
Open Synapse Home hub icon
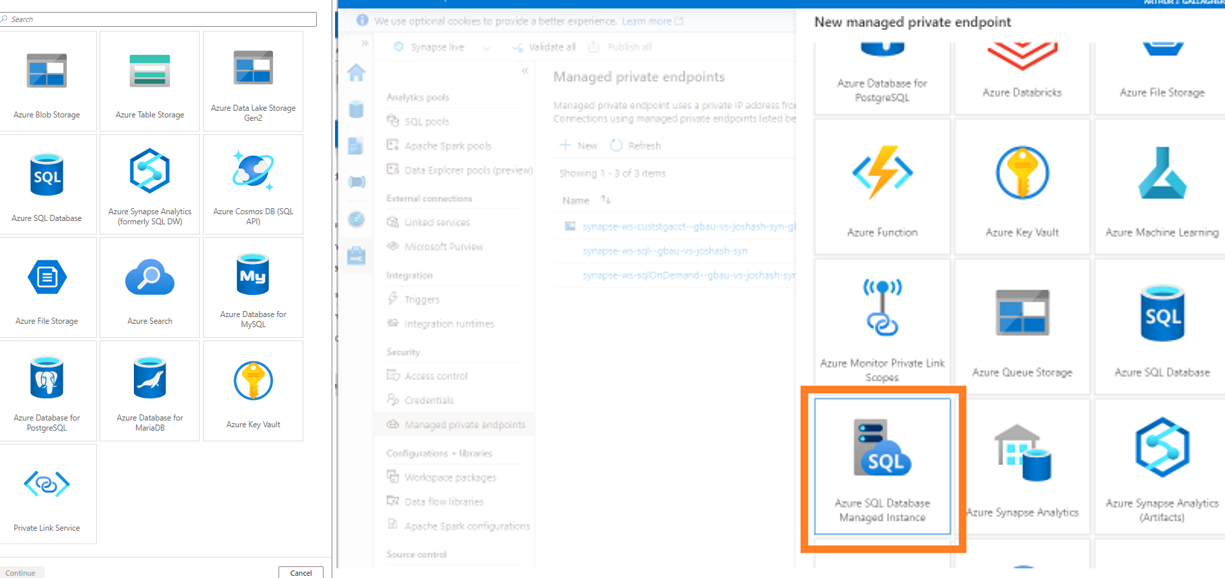tap(357, 73)
